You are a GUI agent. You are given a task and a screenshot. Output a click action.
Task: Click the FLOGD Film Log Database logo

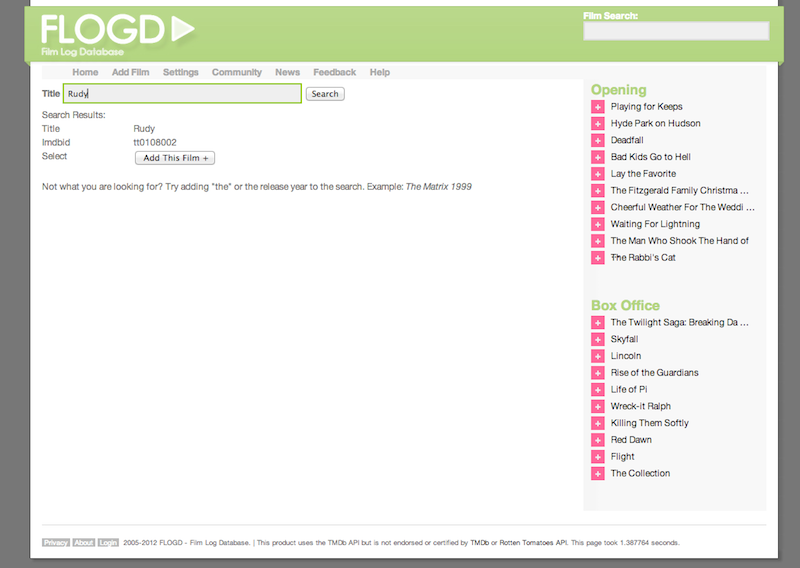[117, 34]
